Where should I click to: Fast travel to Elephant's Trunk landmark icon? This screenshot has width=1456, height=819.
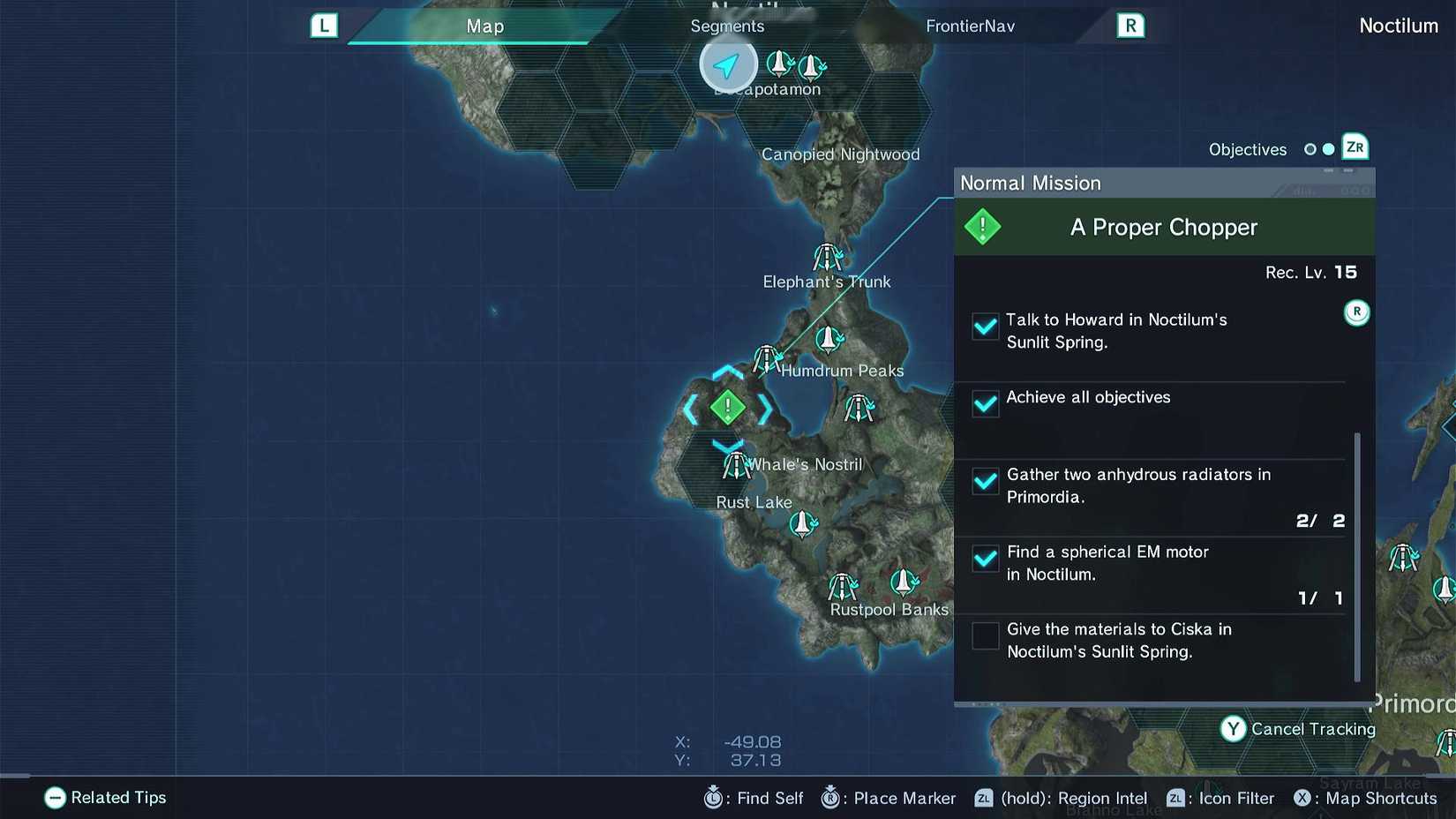827,257
